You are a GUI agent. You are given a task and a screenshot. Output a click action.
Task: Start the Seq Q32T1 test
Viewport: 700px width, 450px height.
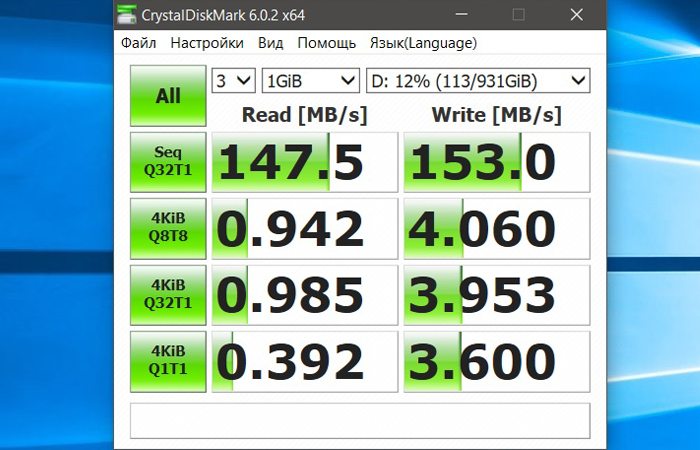tap(168, 161)
